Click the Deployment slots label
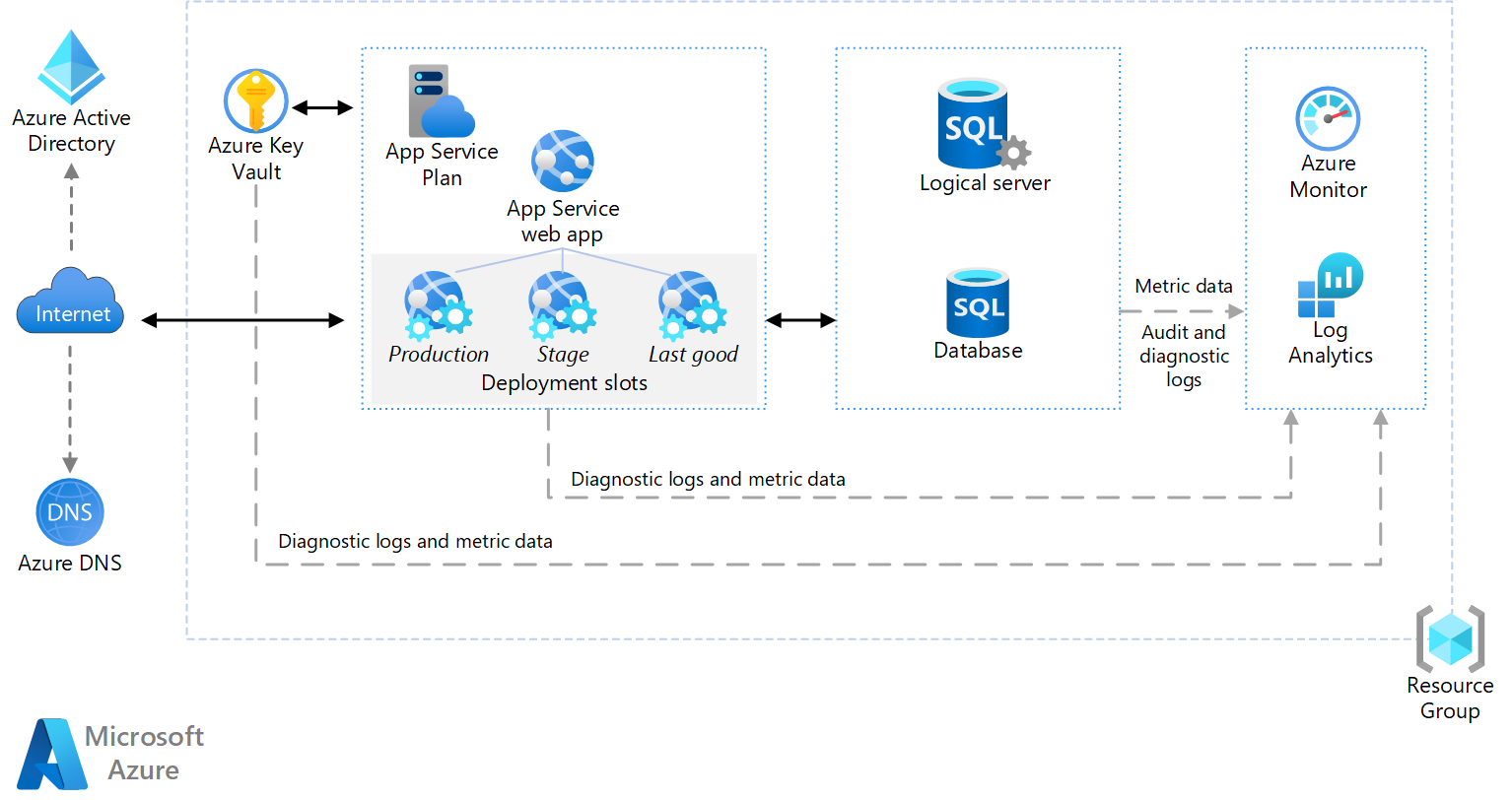Viewport: 1512px width, 800px height. pyautogui.click(x=563, y=383)
